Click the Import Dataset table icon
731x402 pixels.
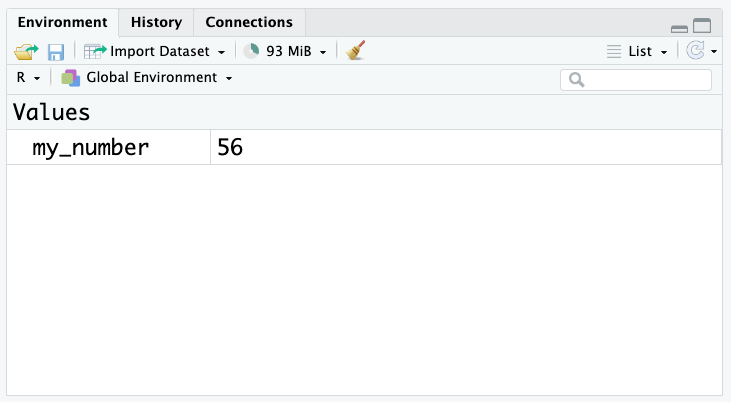tap(95, 51)
